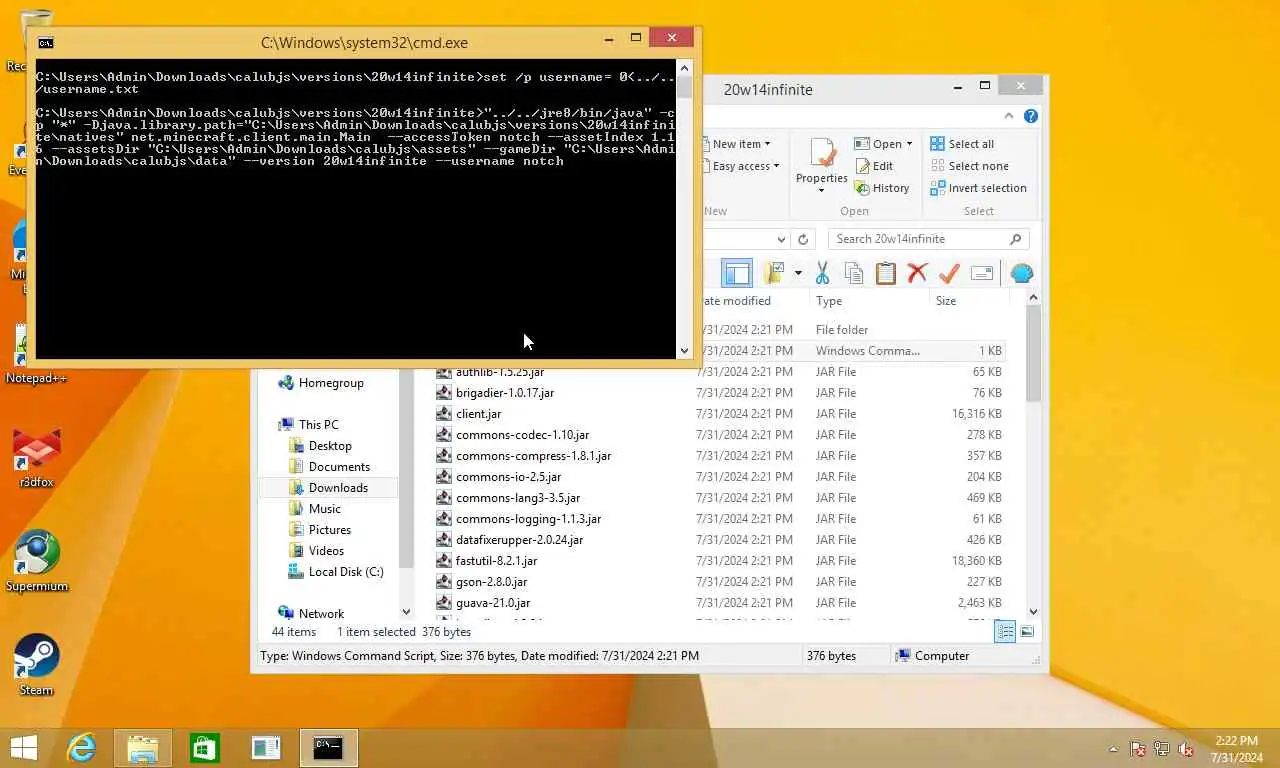Select the brigadier-1.0.17.jar file

pos(505,393)
